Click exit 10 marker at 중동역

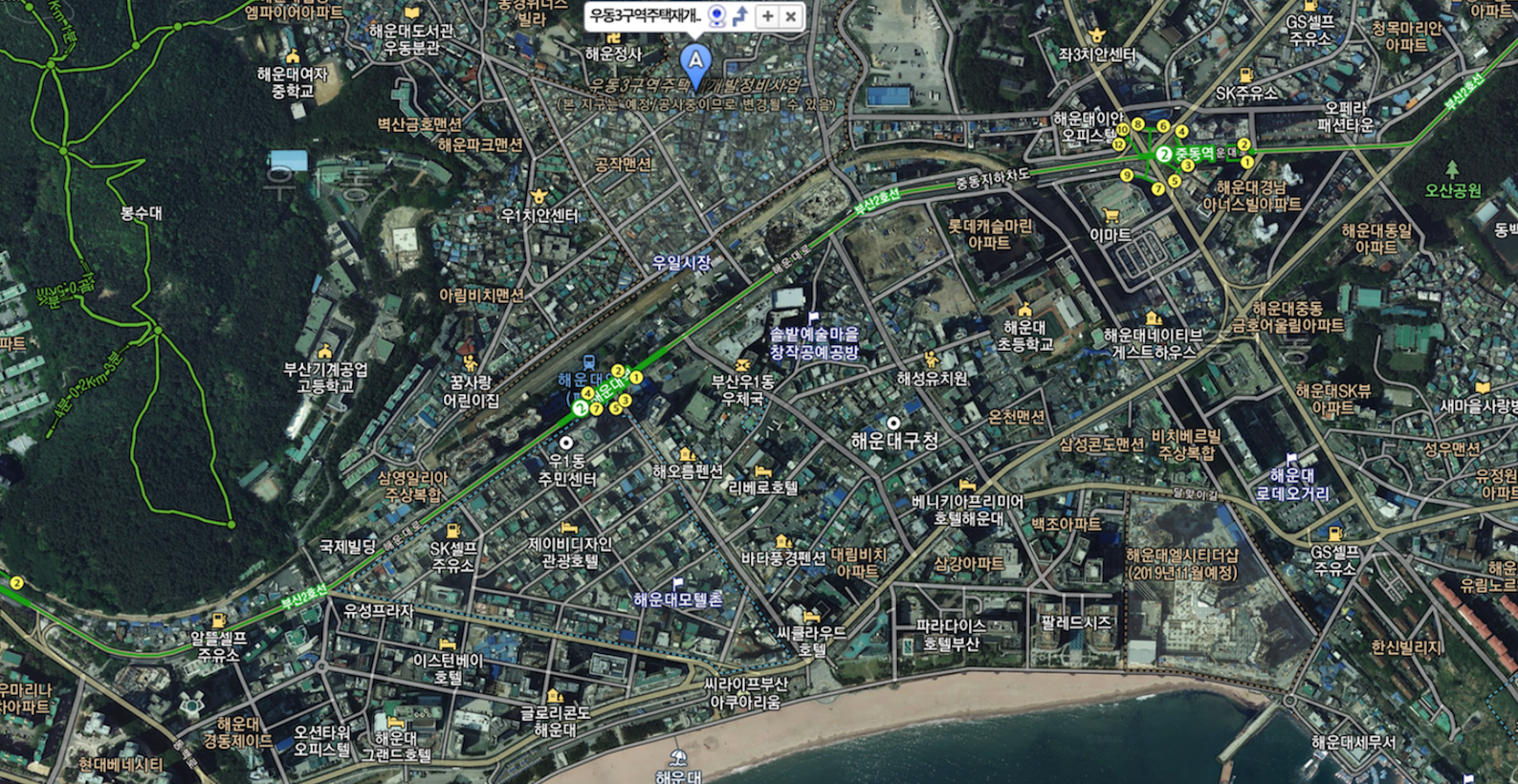(x=1122, y=130)
